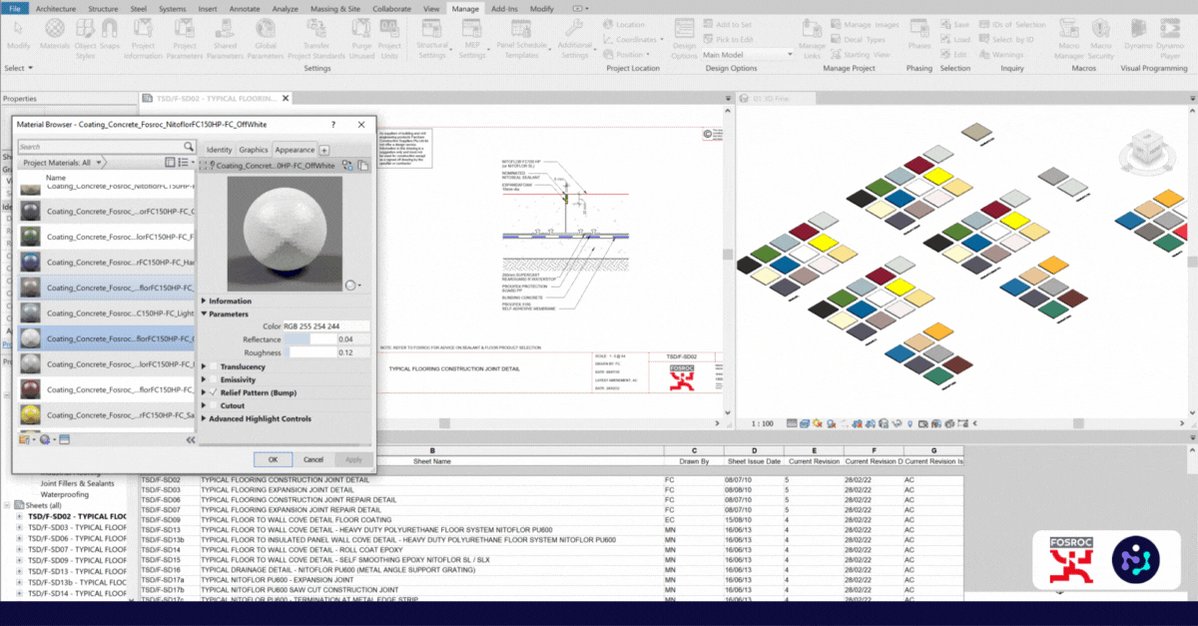Screen dimensions: 1198x626
Task: Open the Macro Manager
Action: tap(1068, 38)
